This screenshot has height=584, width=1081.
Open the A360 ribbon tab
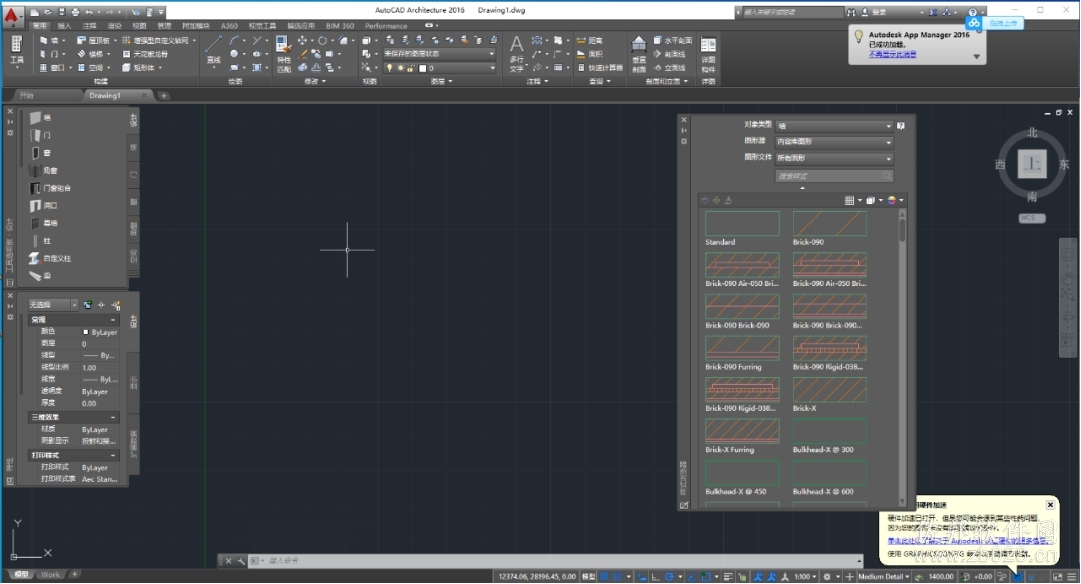[229, 26]
